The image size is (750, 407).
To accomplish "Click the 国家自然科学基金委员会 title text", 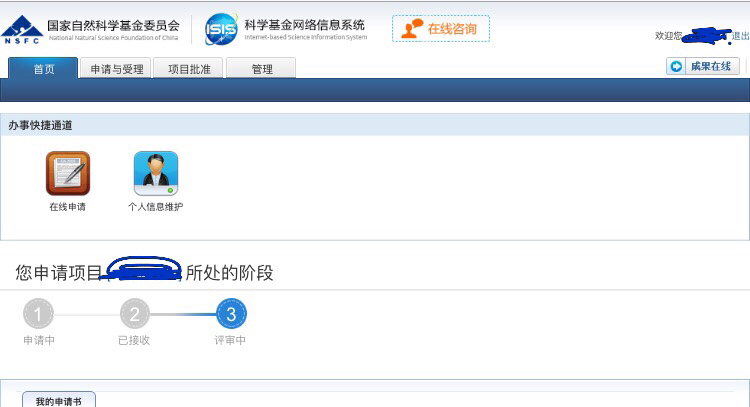I will pyautogui.click(x=113, y=24).
